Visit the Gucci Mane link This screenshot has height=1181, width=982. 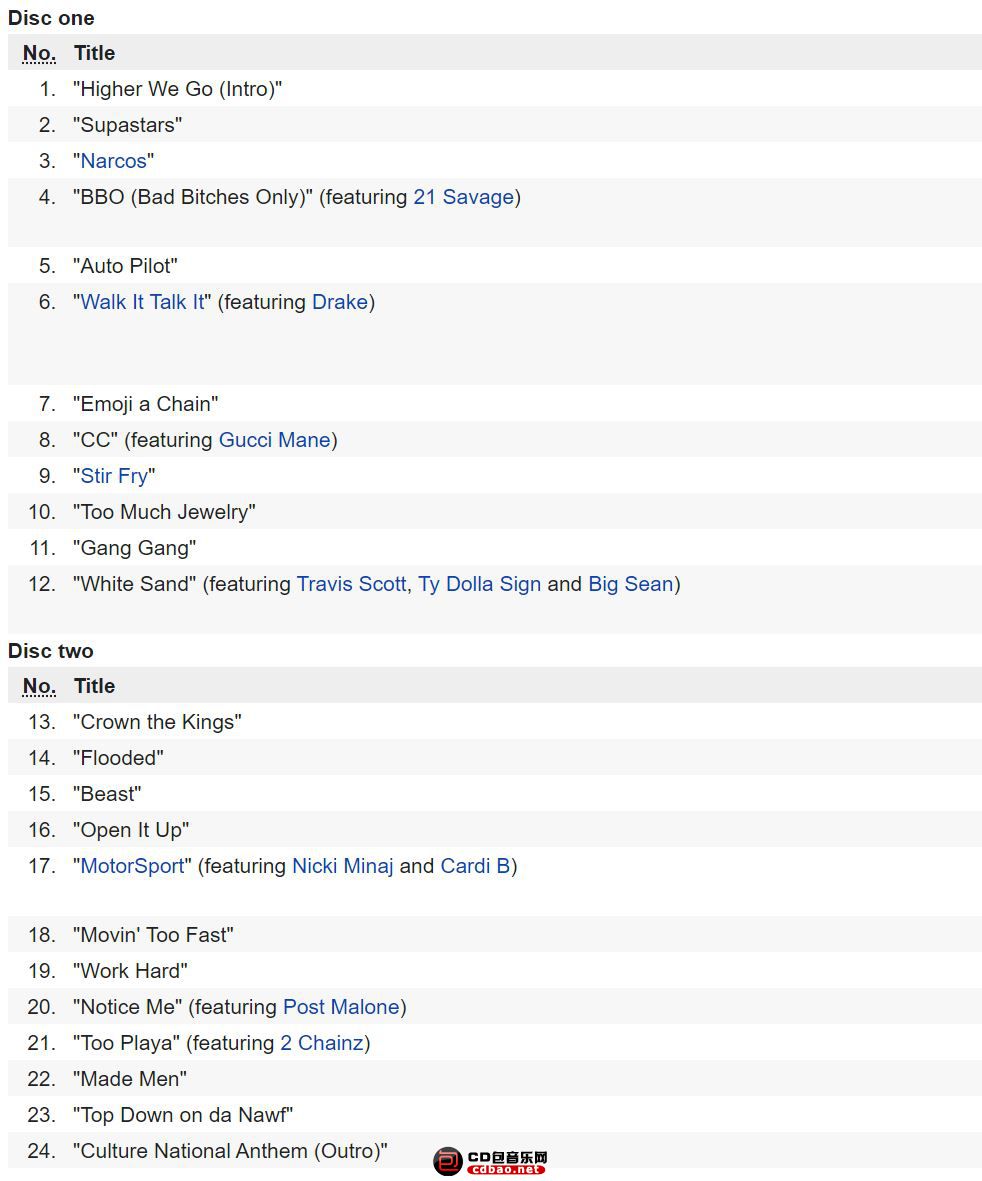point(275,440)
